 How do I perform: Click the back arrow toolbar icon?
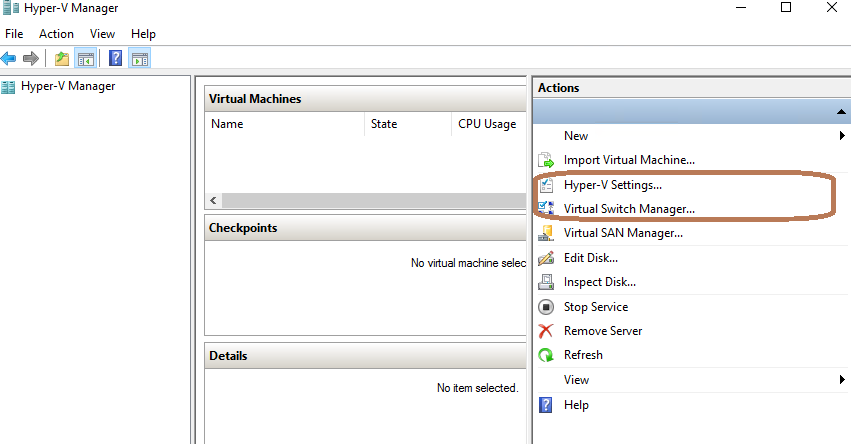click(x=8, y=59)
